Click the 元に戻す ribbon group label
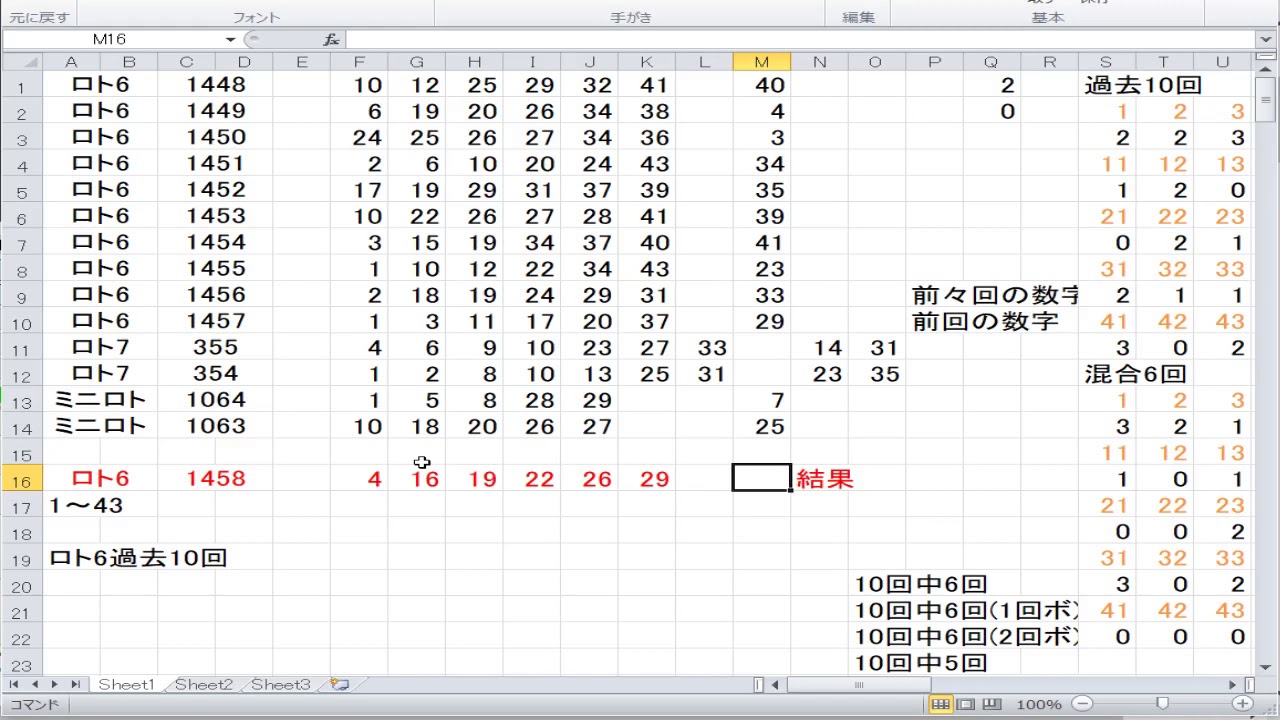The image size is (1280, 720). (x=39, y=17)
